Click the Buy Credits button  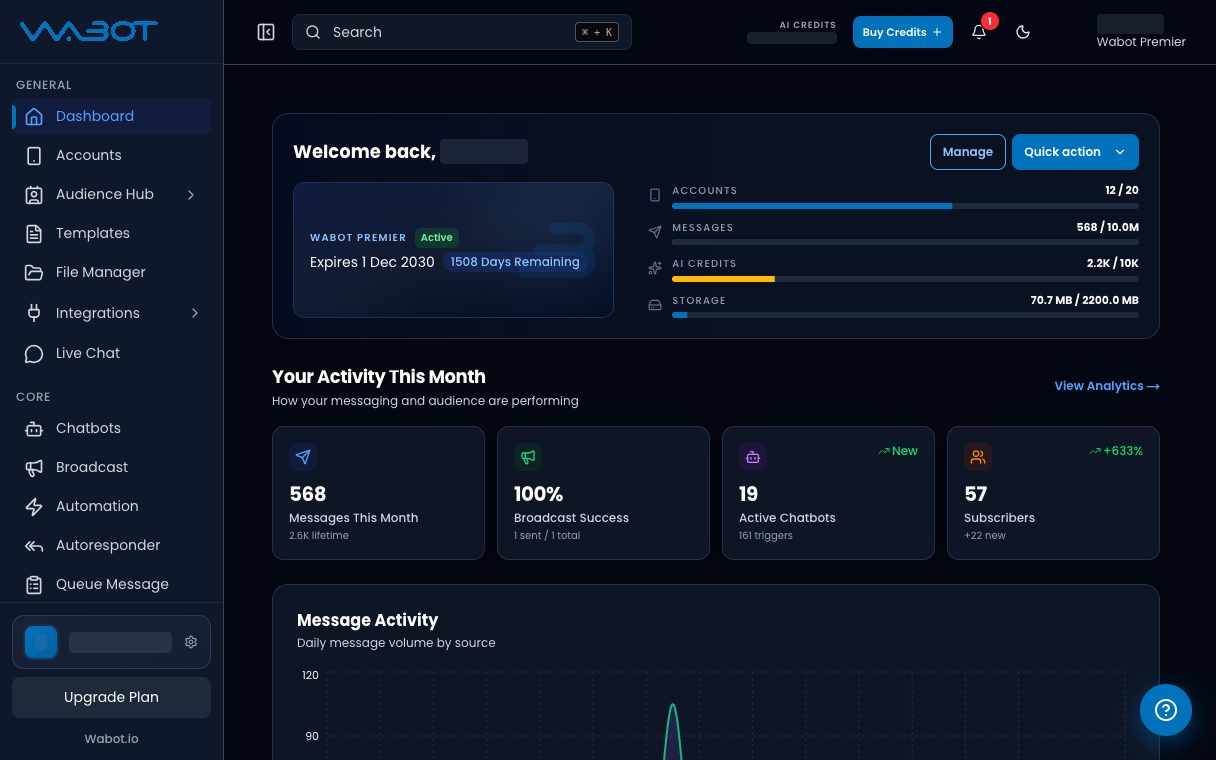pyautogui.click(x=902, y=32)
